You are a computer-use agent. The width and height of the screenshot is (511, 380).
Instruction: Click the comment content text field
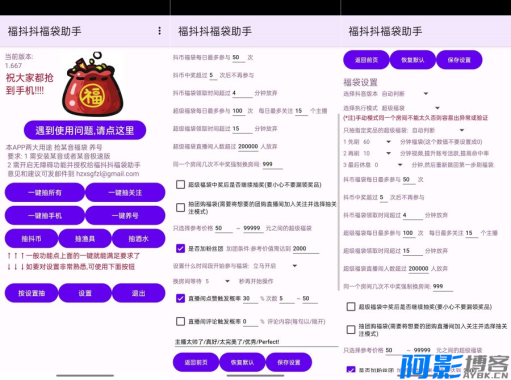pyautogui.click(x=256, y=342)
